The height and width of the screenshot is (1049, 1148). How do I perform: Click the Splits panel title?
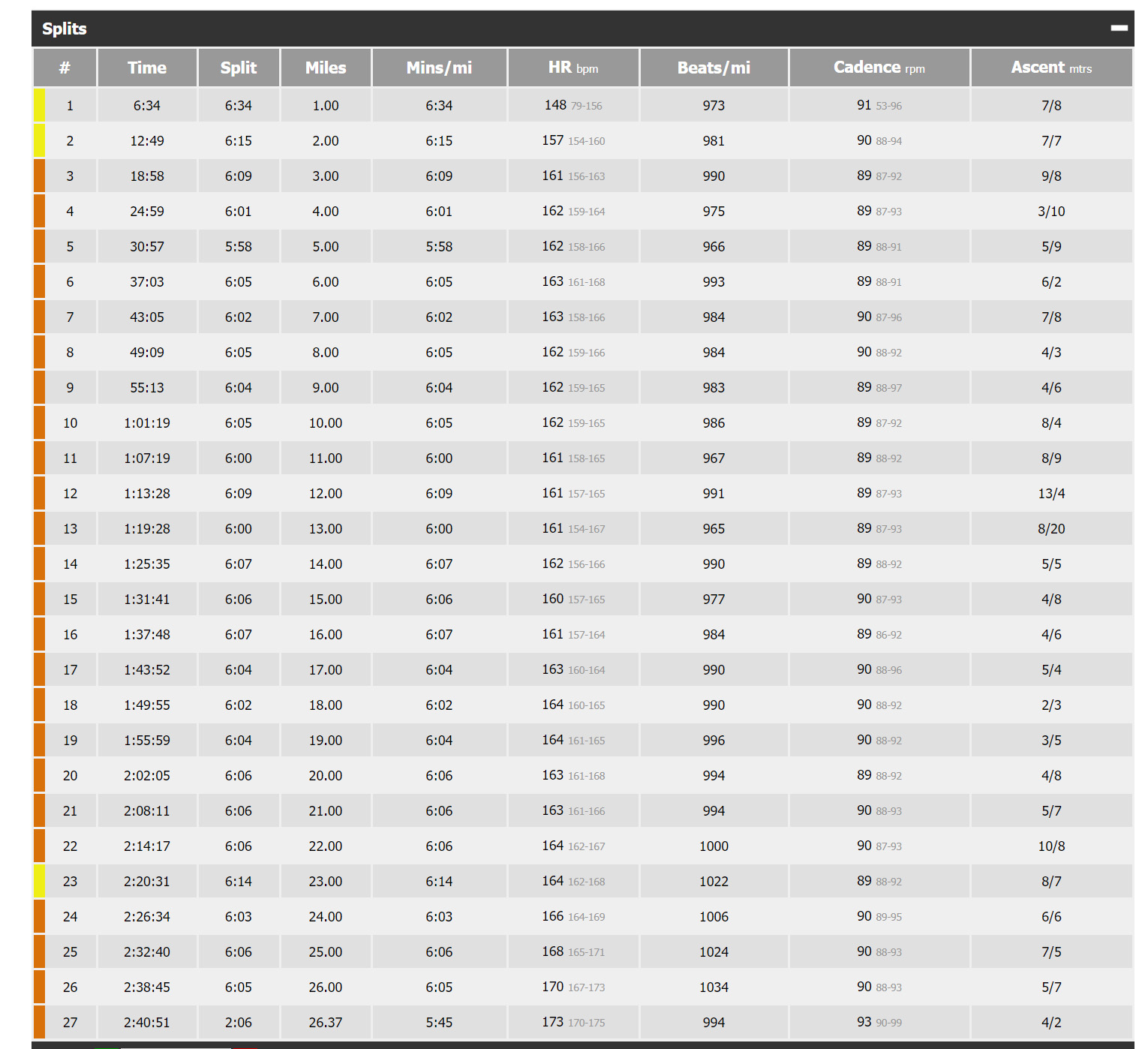pos(65,29)
